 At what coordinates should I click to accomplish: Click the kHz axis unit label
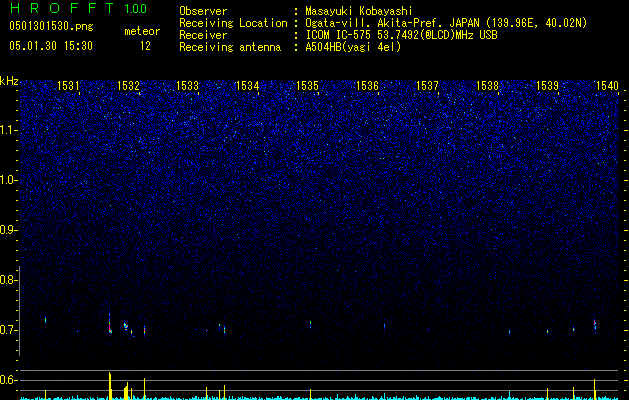pos(9,81)
